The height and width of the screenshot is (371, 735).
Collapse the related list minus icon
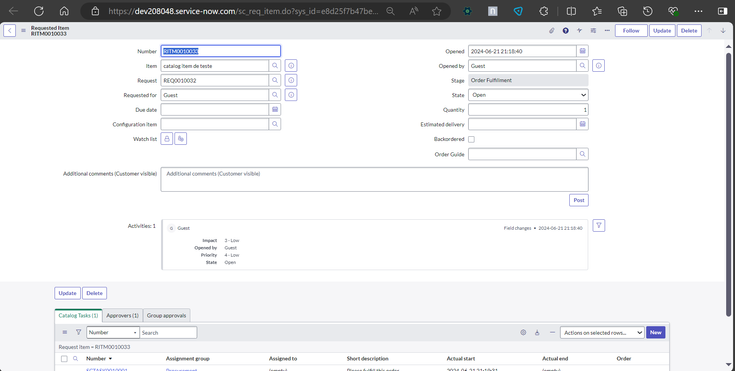[x=552, y=332]
